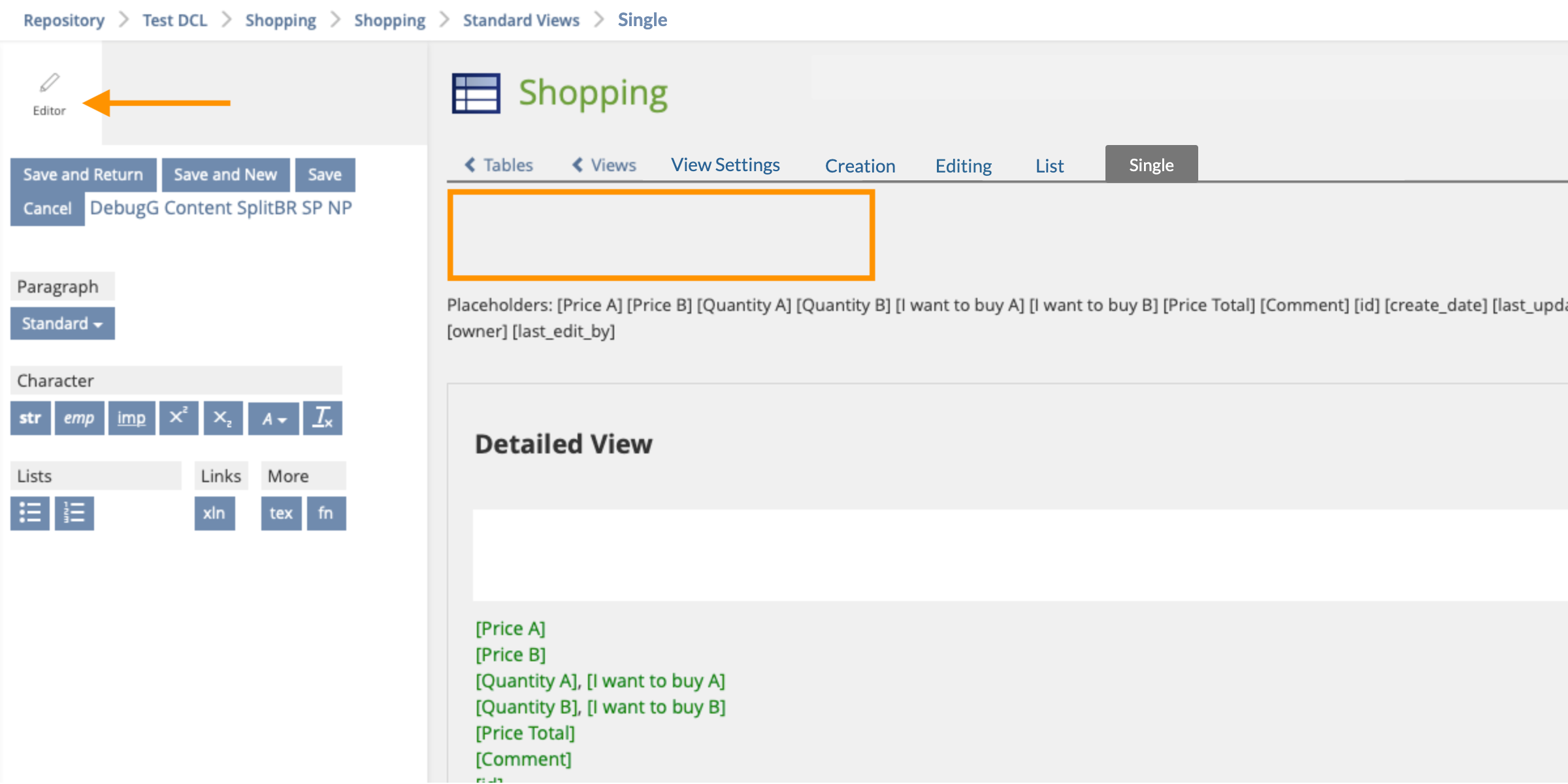Image resolution: width=1568 pixels, height=784 pixels.
Task: Click the Shopping table icon
Action: [x=476, y=93]
